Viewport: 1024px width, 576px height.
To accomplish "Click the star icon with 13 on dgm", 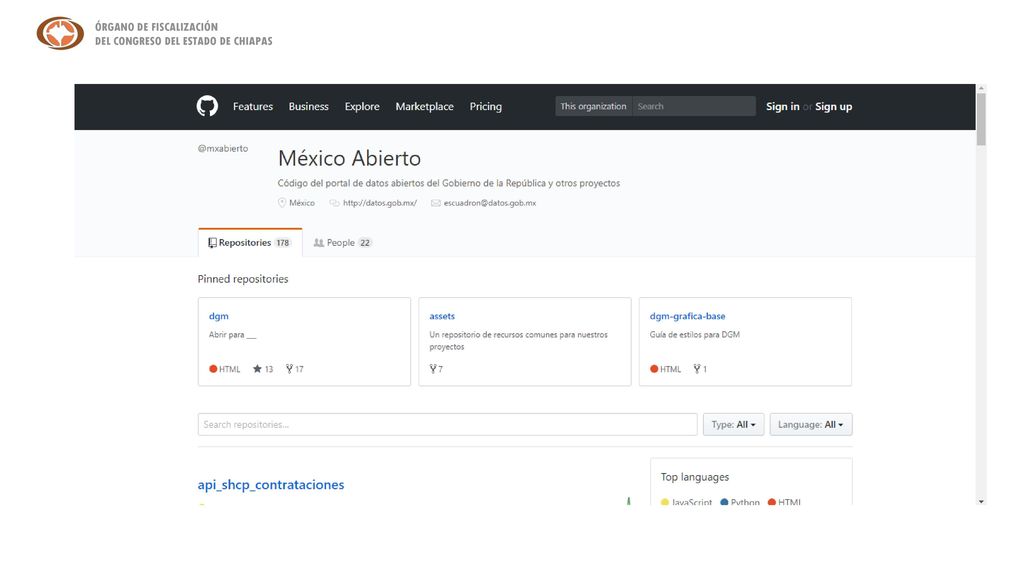I will pos(257,368).
